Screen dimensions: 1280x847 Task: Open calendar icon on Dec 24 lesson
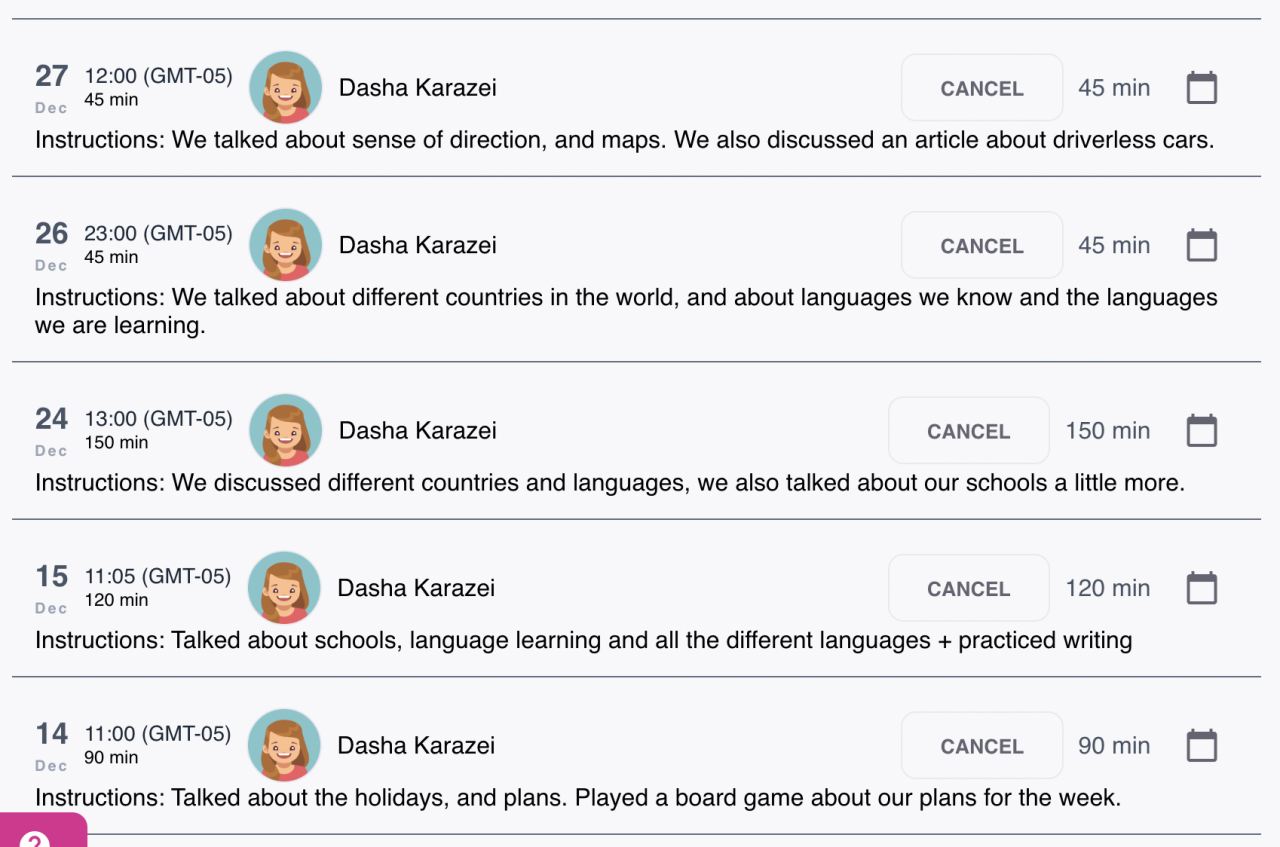tap(1201, 431)
